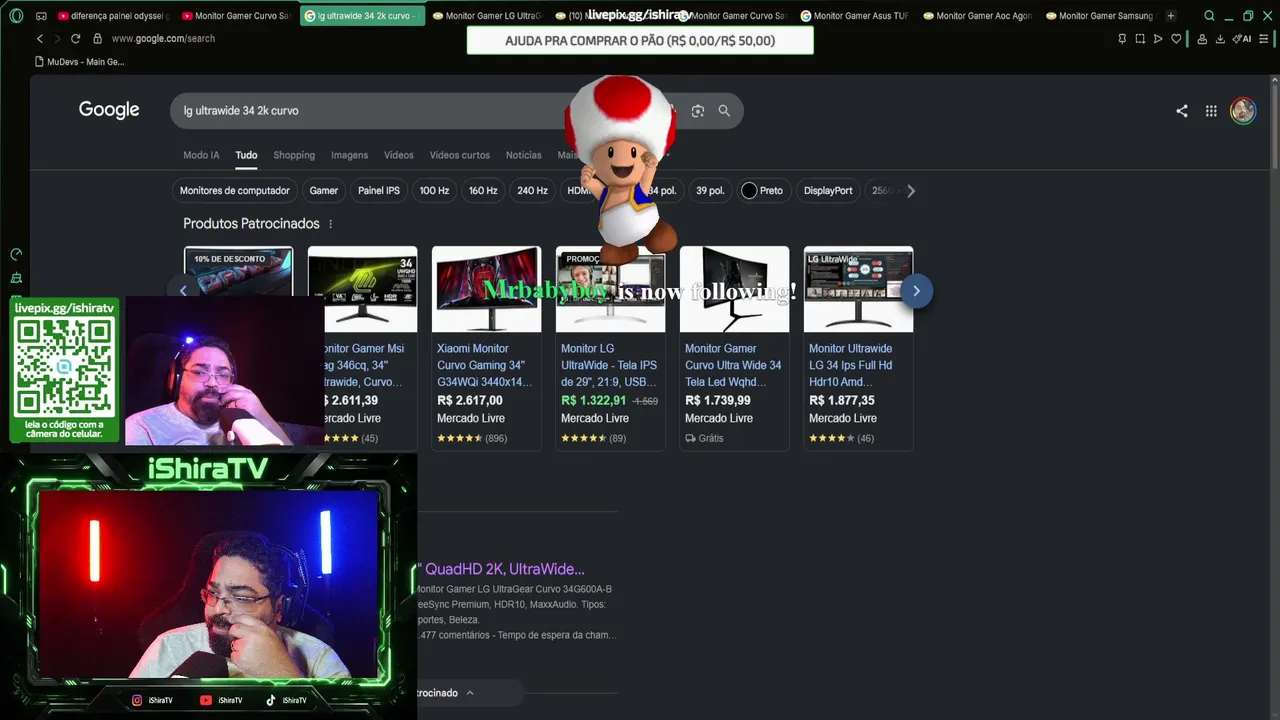
Task: Open Google account avatar menu
Action: tap(1243, 111)
